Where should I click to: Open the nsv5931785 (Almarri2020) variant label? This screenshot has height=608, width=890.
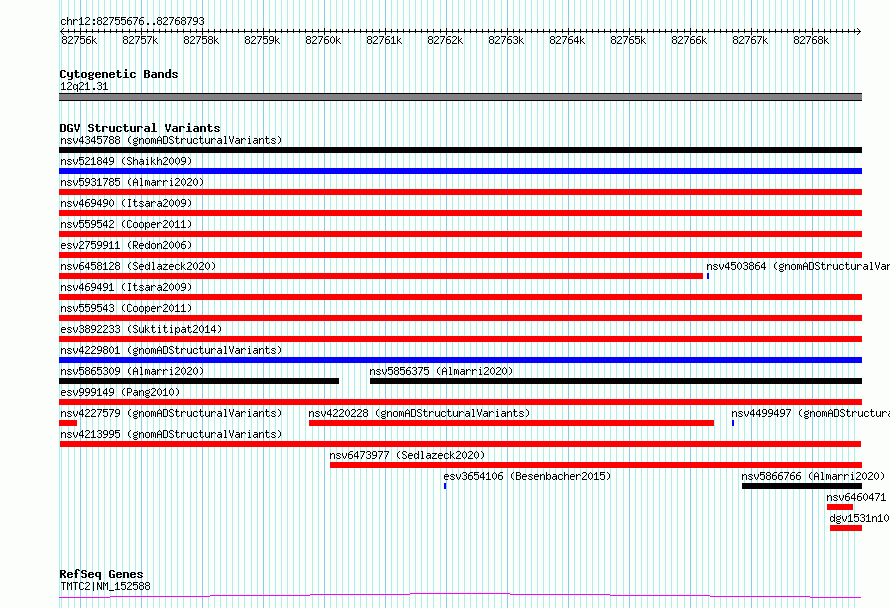point(132,182)
